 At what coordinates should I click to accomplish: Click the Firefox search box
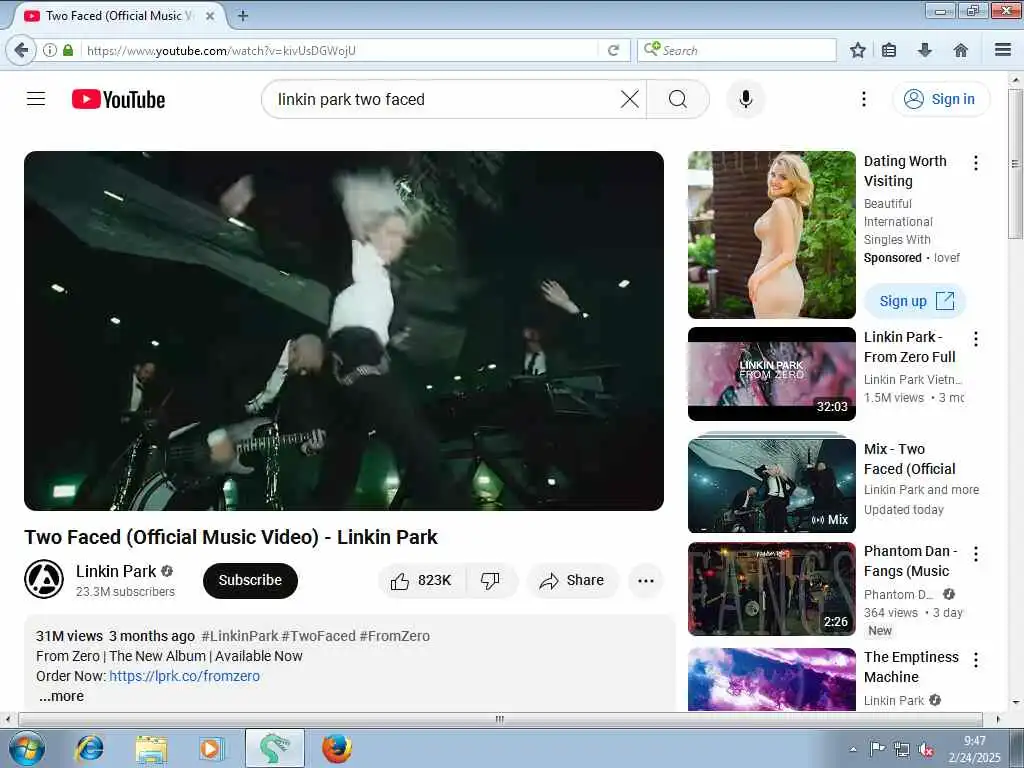[737, 50]
